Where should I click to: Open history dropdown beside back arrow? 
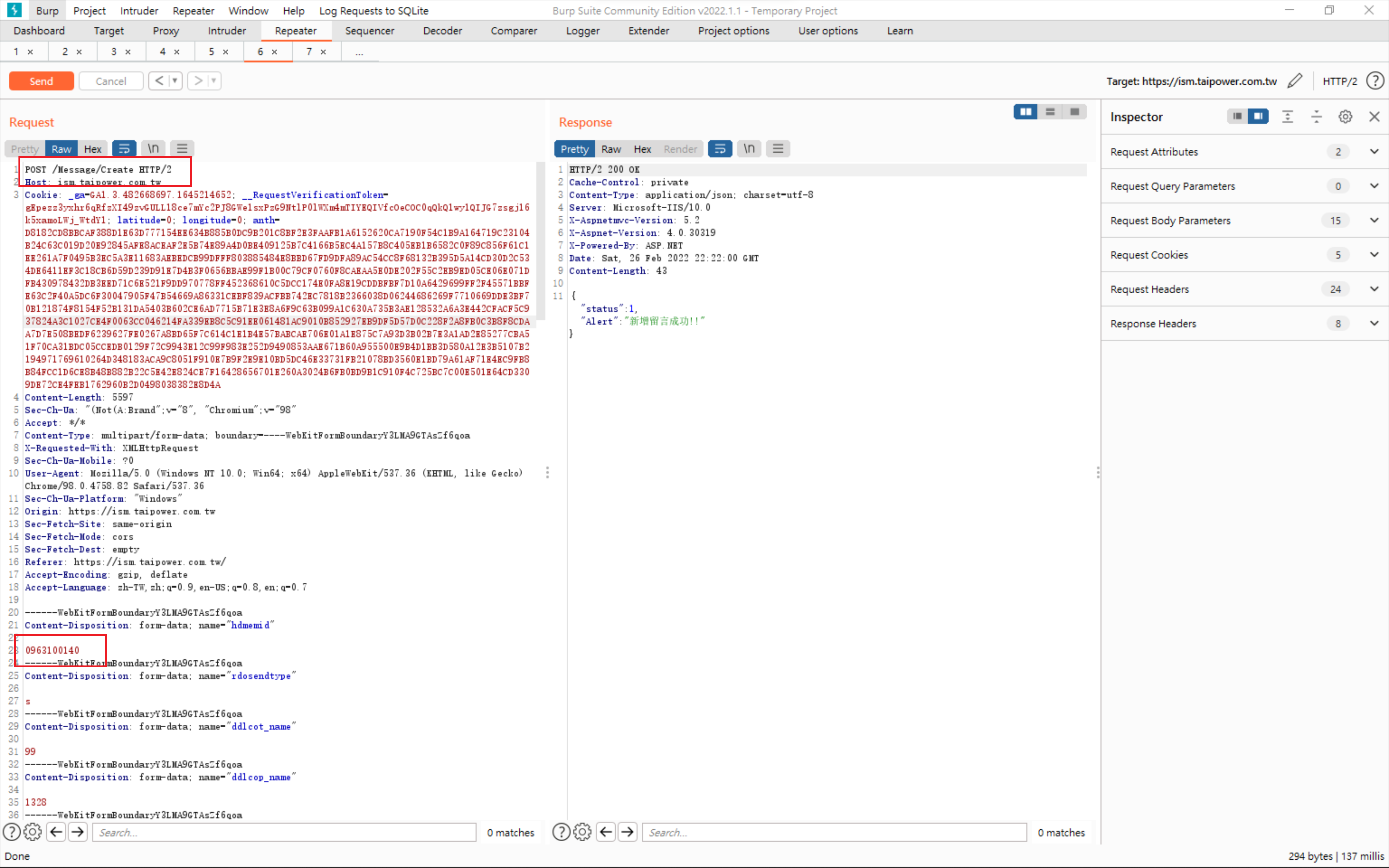pos(175,81)
